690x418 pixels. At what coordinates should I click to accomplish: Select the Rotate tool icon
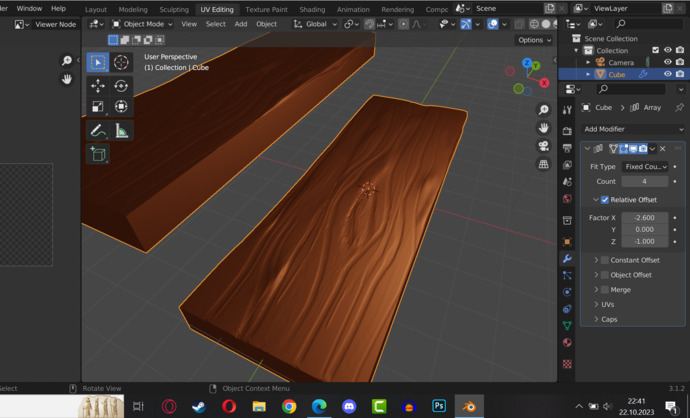click(x=121, y=86)
